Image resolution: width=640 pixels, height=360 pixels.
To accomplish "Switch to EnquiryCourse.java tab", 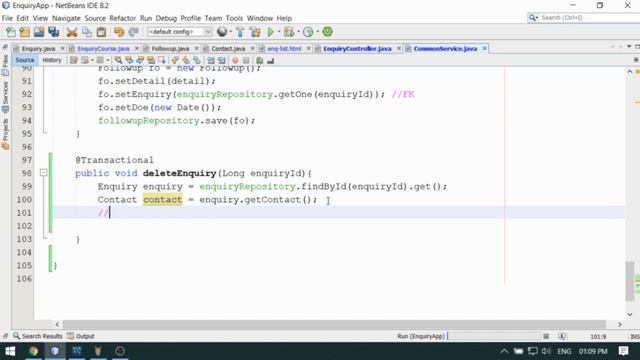I will pos(103,49).
